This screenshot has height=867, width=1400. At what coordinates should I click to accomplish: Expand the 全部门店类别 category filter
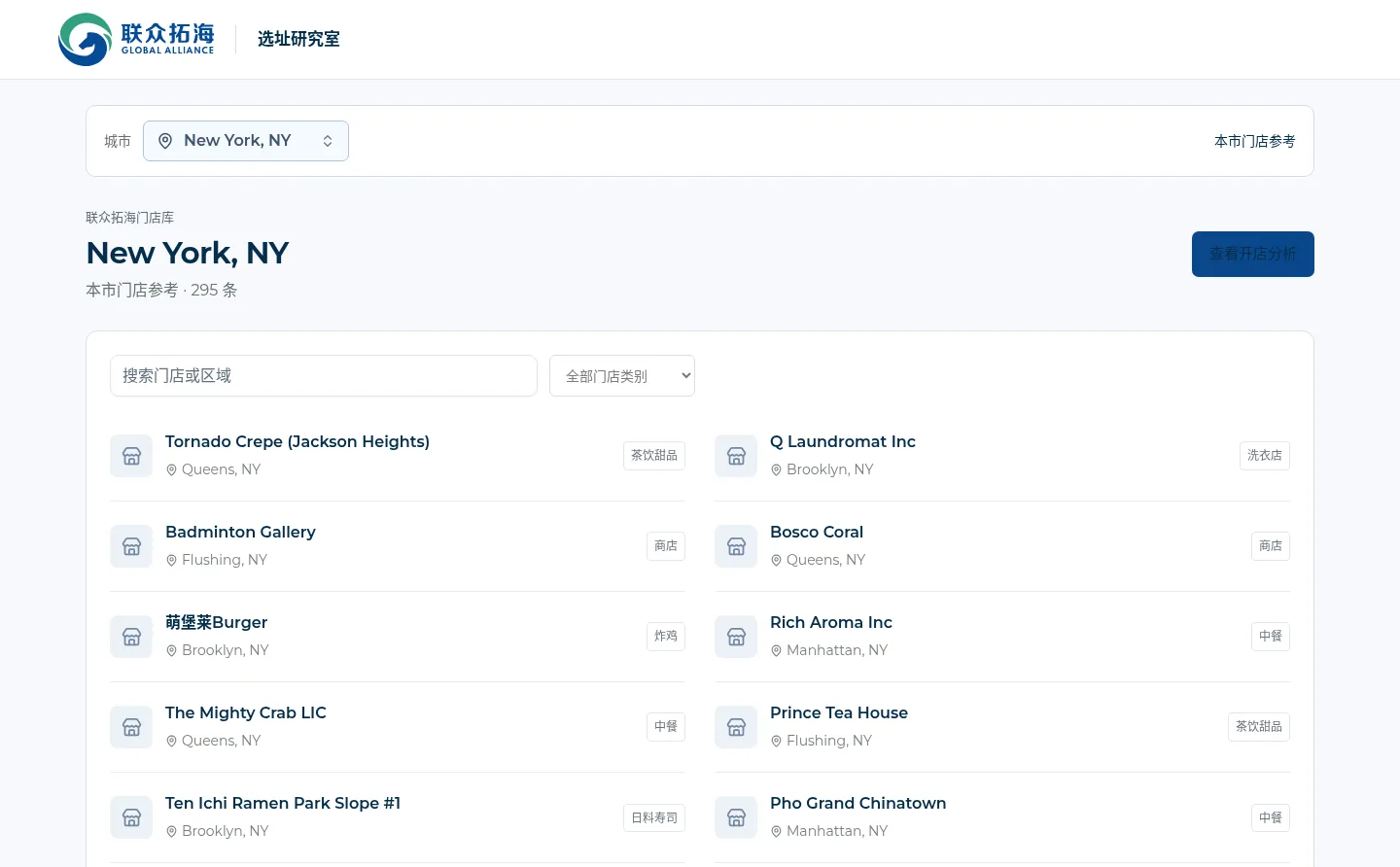pyautogui.click(x=622, y=376)
